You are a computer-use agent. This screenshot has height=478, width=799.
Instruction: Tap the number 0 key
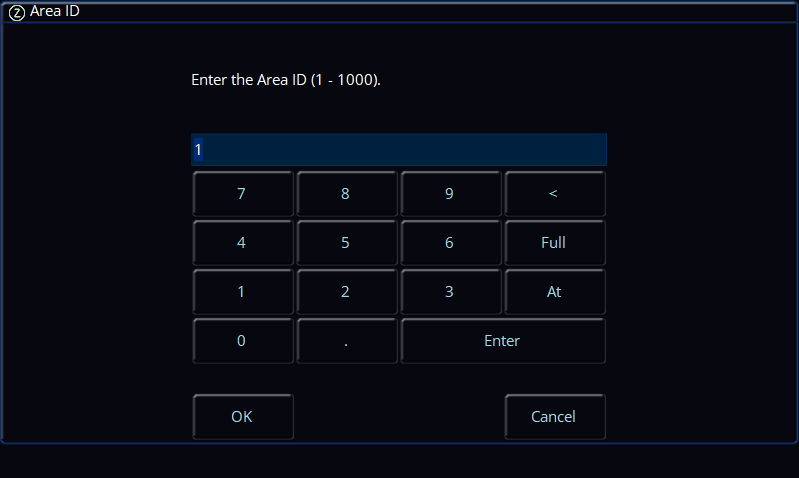coord(243,340)
